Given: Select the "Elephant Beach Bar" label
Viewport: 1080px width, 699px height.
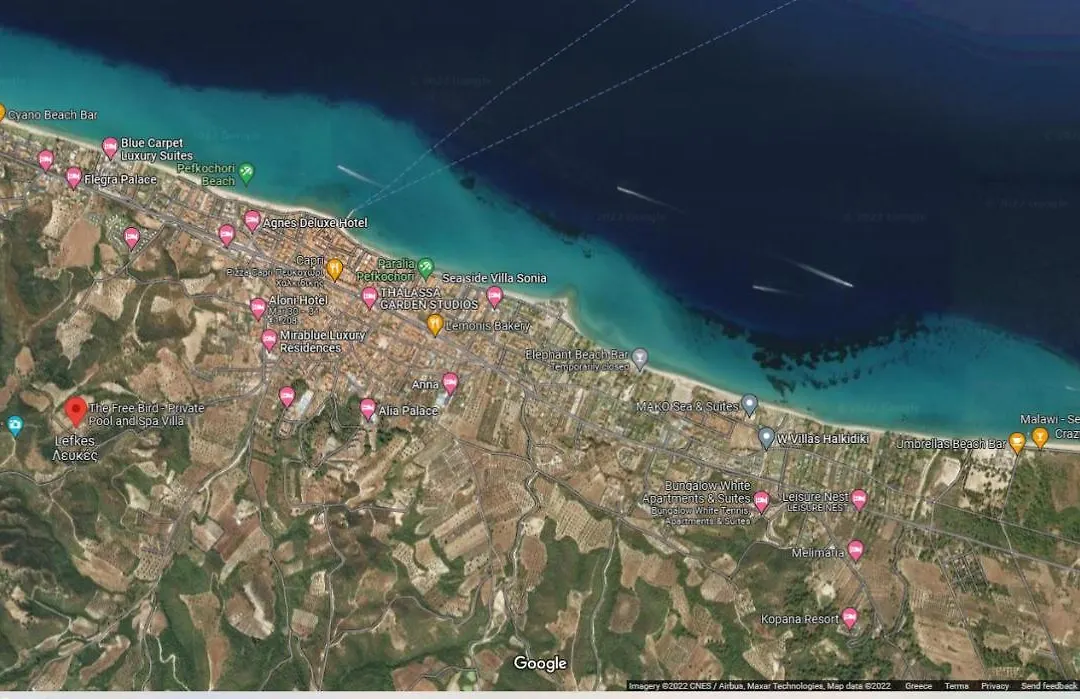Looking at the screenshot, I should click(x=577, y=354).
